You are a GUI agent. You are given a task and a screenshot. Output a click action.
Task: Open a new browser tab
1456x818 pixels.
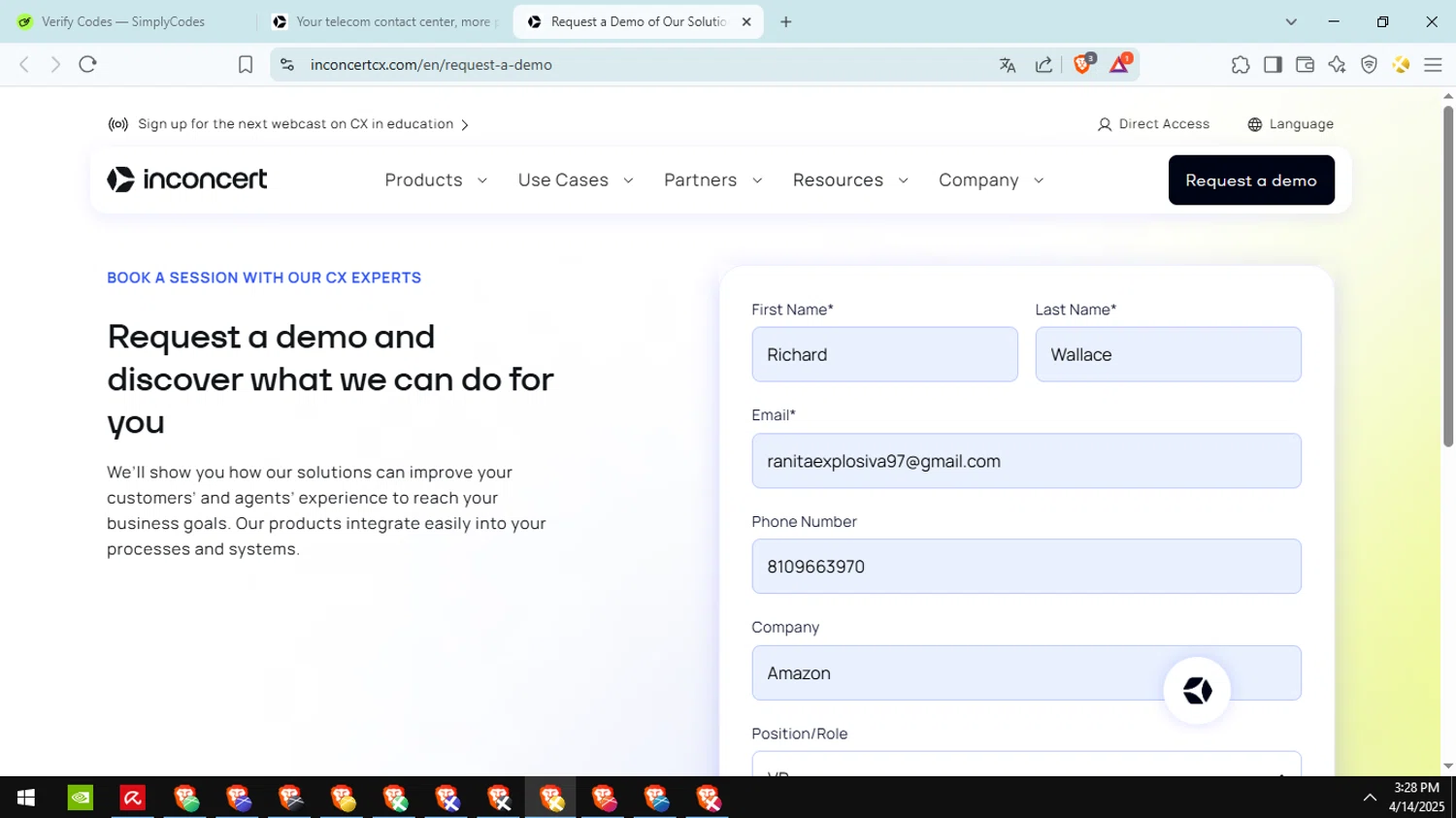[x=786, y=21]
